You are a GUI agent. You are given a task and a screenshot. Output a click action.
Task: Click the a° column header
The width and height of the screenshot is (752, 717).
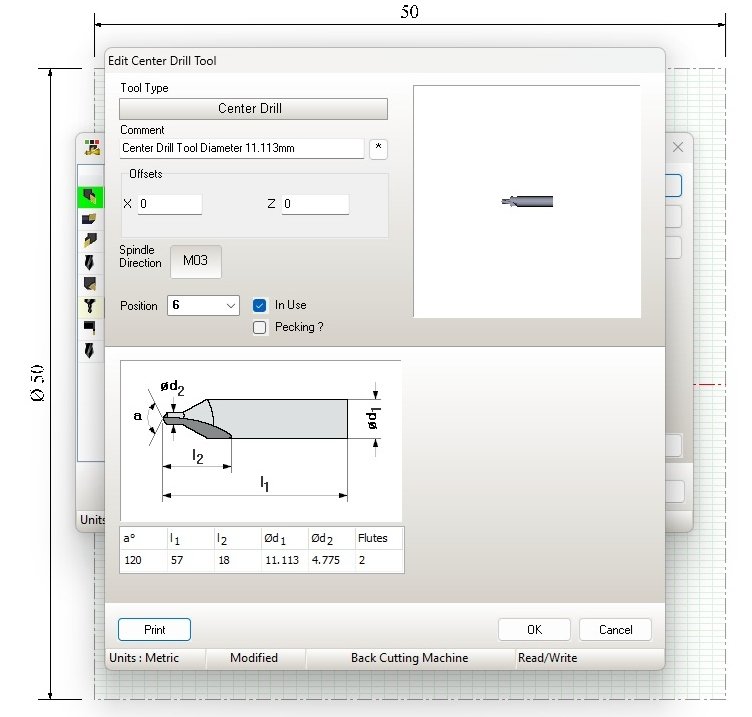[143, 539]
